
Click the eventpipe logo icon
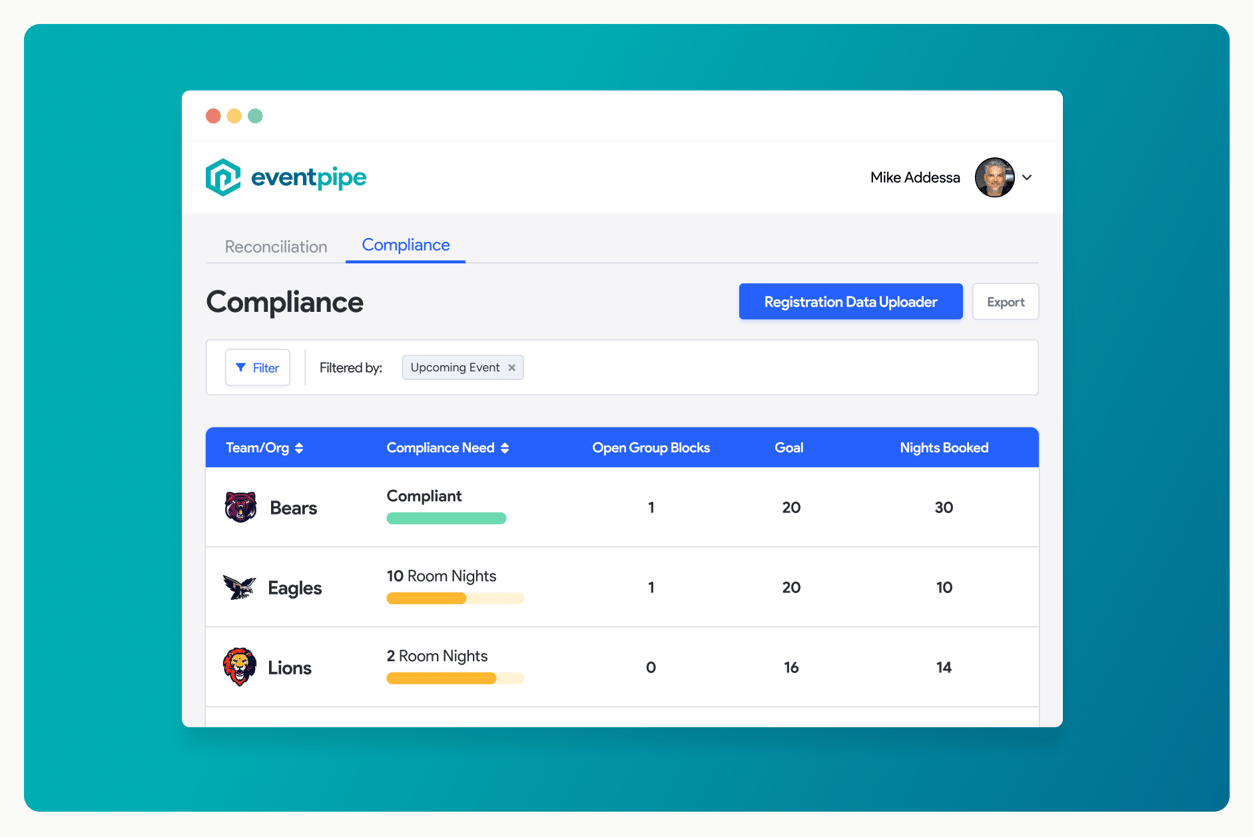(223, 177)
